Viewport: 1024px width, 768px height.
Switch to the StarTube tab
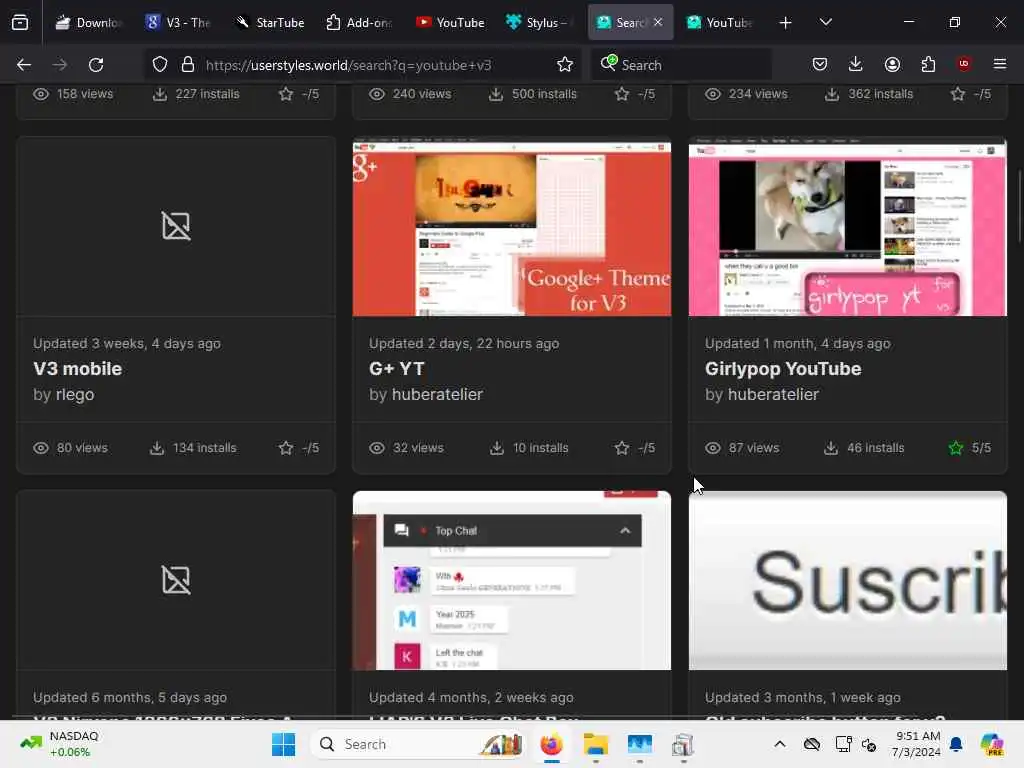[270, 23]
